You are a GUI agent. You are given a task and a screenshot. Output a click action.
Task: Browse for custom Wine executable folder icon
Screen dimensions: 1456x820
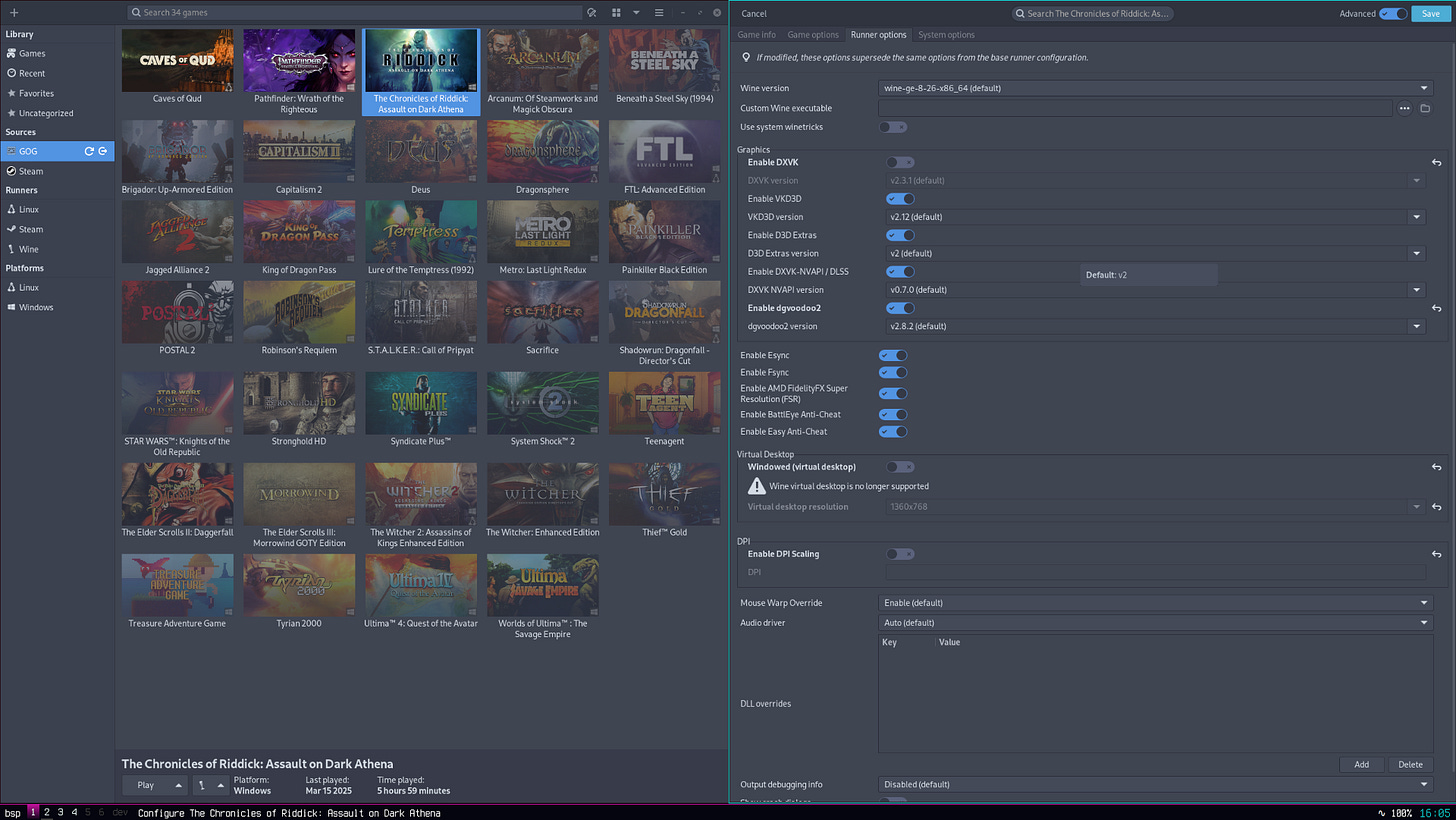[1425, 108]
